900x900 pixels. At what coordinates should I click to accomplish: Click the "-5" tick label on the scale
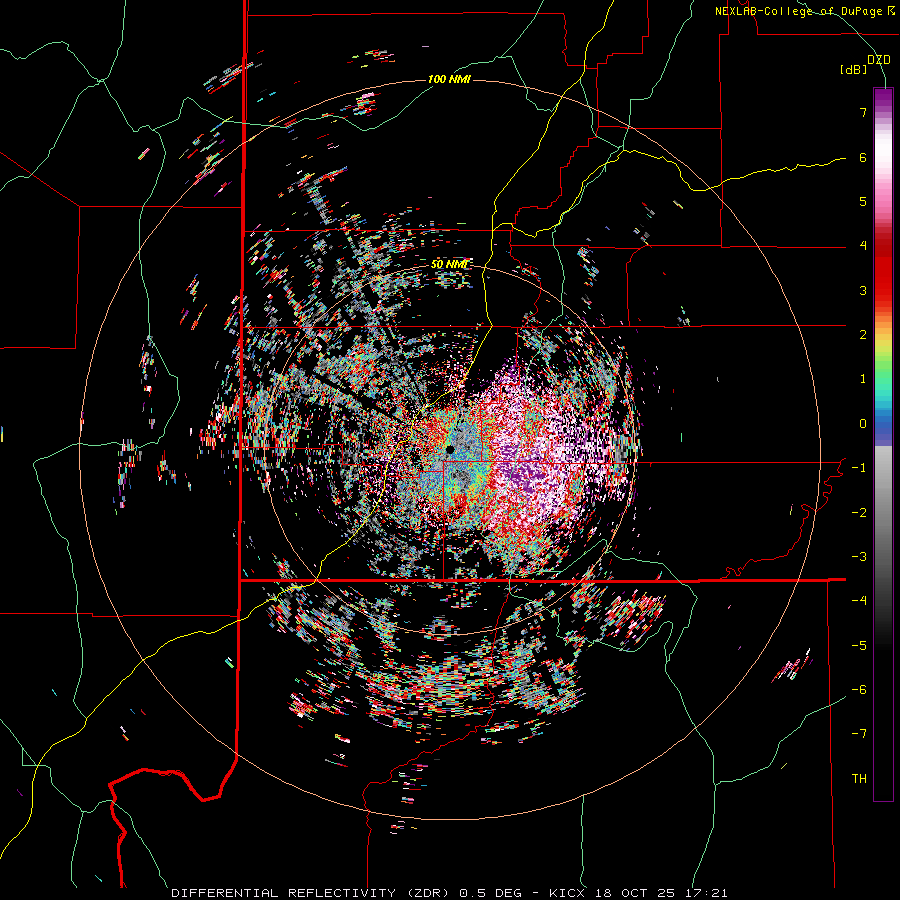point(859,646)
